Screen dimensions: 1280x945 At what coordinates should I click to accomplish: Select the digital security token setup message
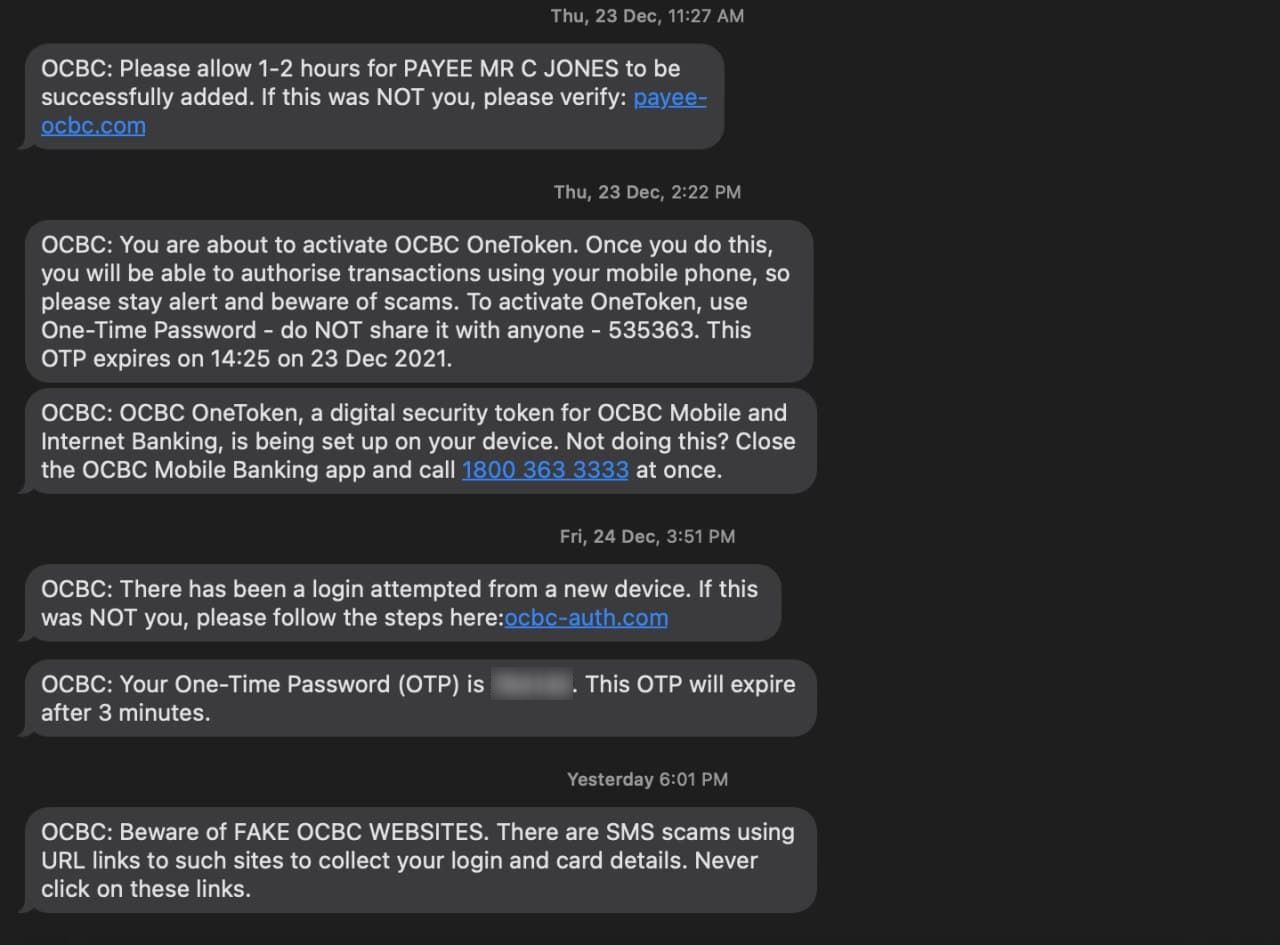(x=418, y=441)
